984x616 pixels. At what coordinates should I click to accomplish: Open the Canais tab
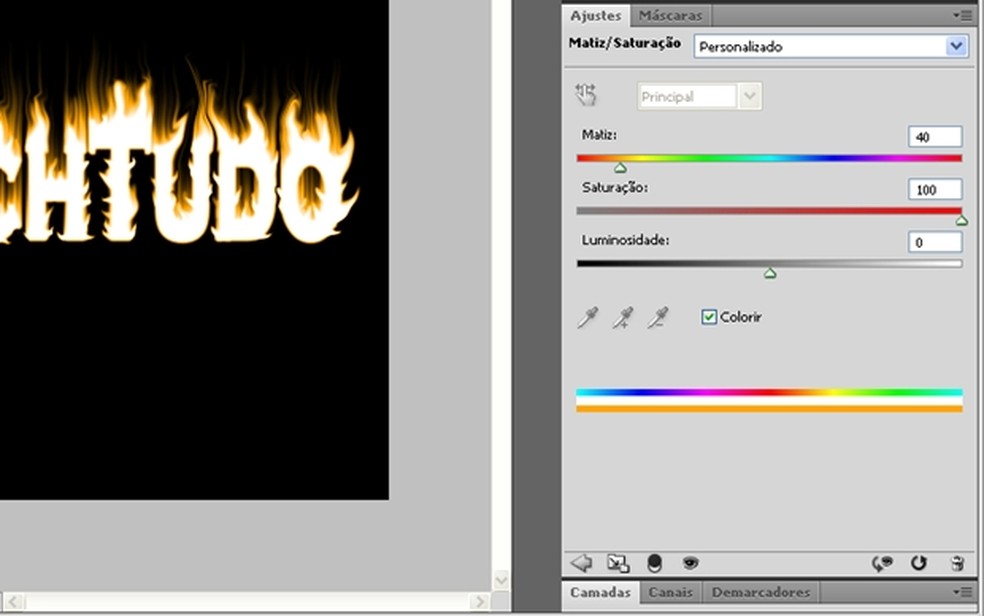[x=670, y=592]
